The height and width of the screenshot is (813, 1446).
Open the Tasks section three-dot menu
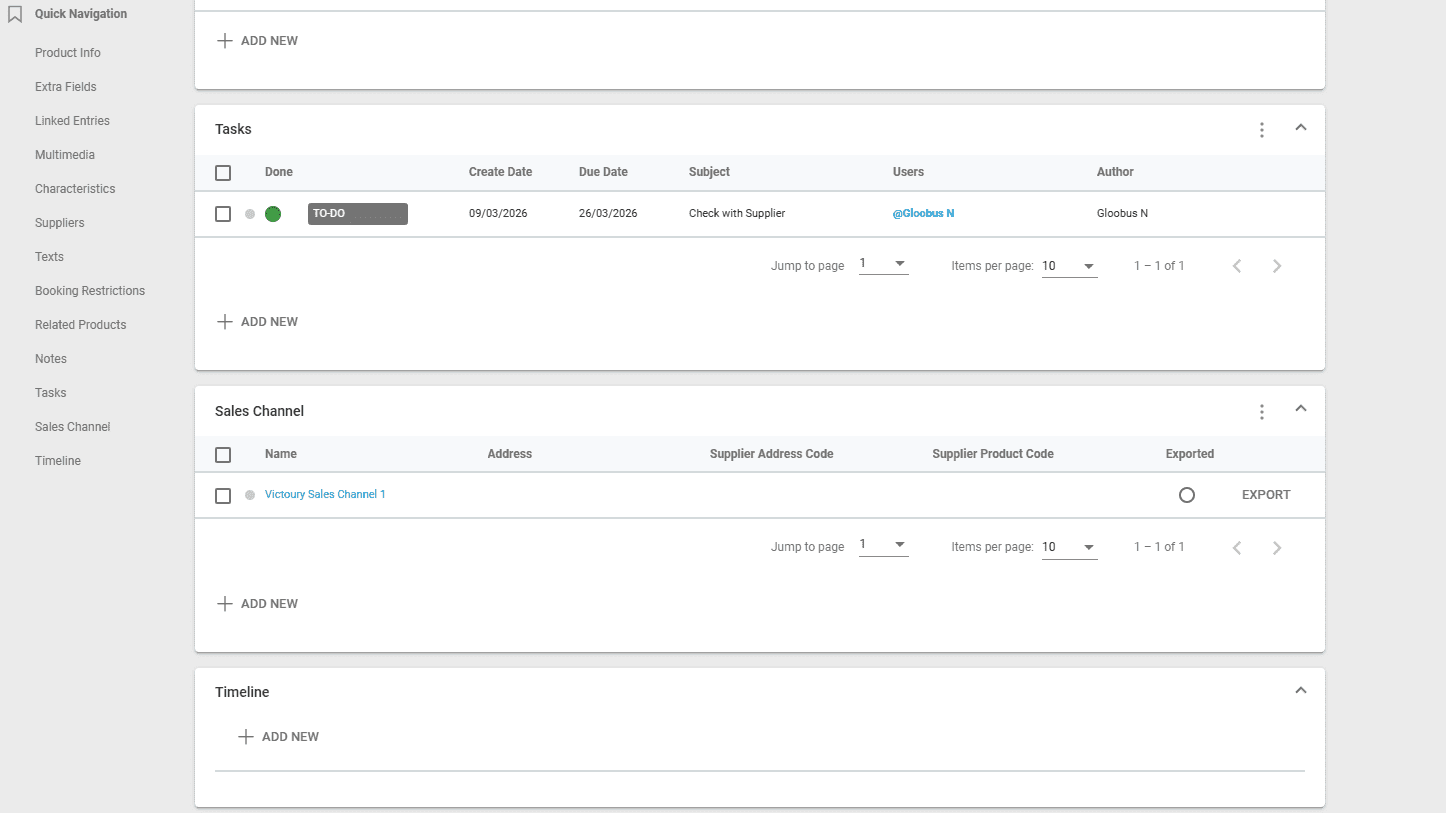pyautogui.click(x=1262, y=130)
